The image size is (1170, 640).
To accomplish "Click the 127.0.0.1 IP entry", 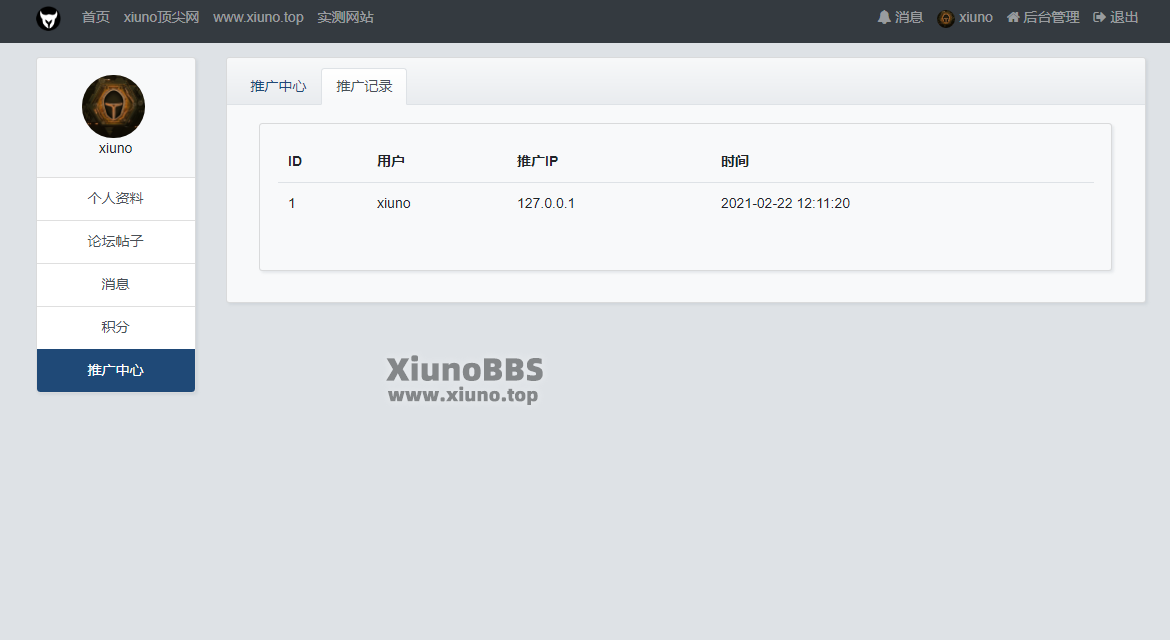I will (545, 203).
